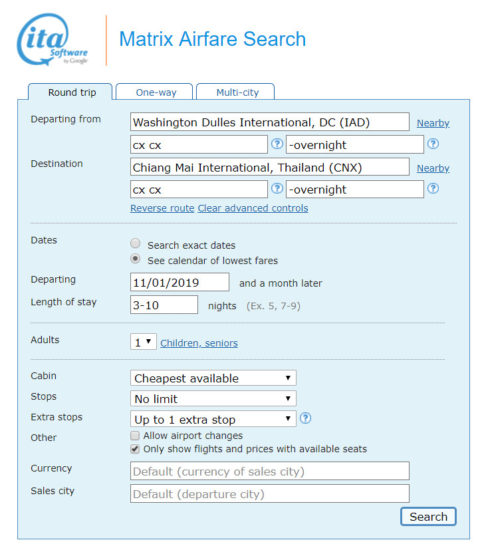484x550 pixels.
Task: Click the Search button
Action: click(x=428, y=516)
